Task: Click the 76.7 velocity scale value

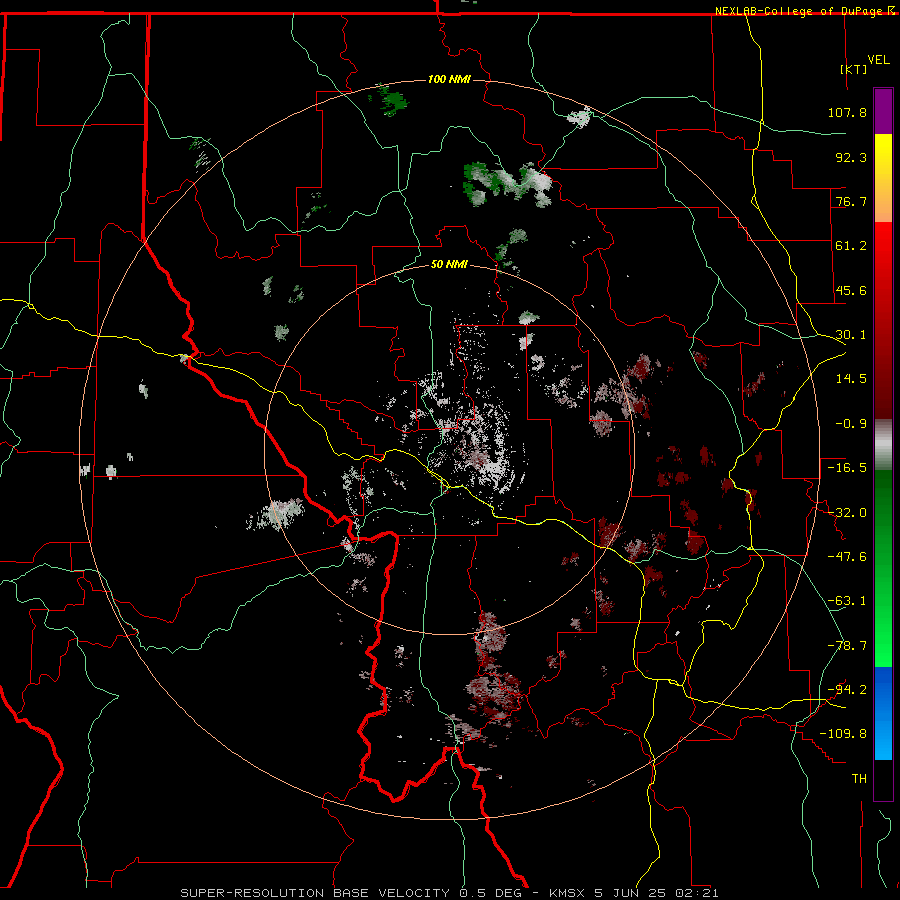Action: click(x=851, y=201)
